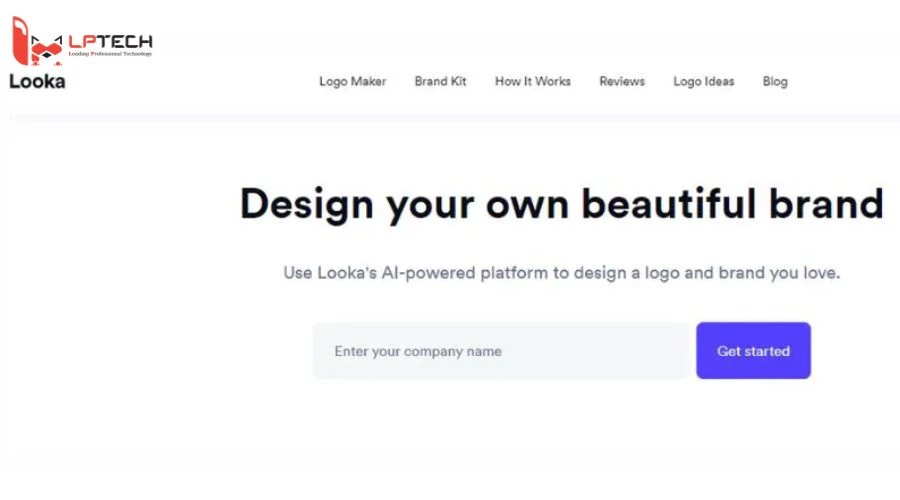Visit the Blog link

click(x=775, y=82)
